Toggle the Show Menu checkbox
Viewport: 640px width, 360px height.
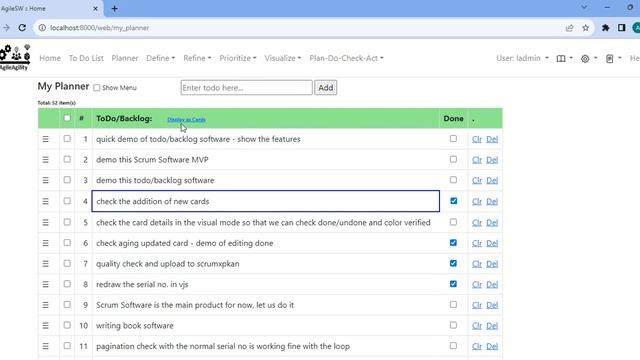pyautogui.click(x=97, y=88)
